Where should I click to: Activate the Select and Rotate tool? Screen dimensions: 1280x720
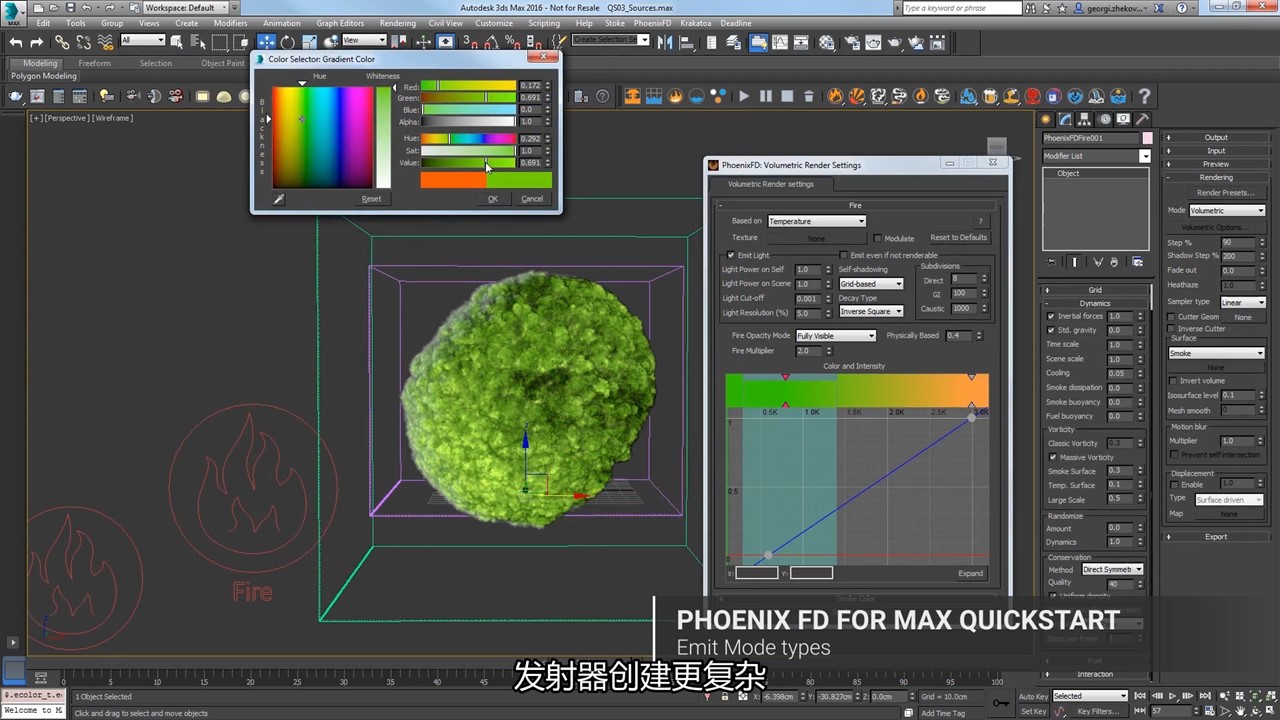point(287,42)
